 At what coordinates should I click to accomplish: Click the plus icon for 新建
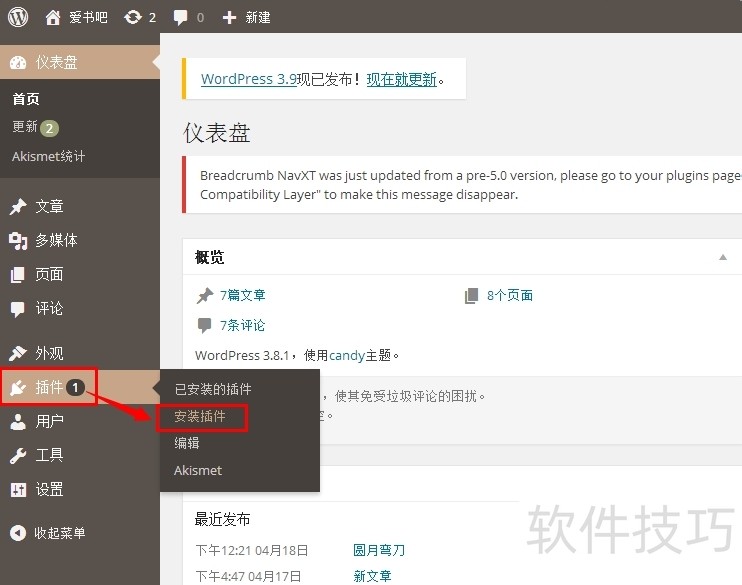[230, 18]
